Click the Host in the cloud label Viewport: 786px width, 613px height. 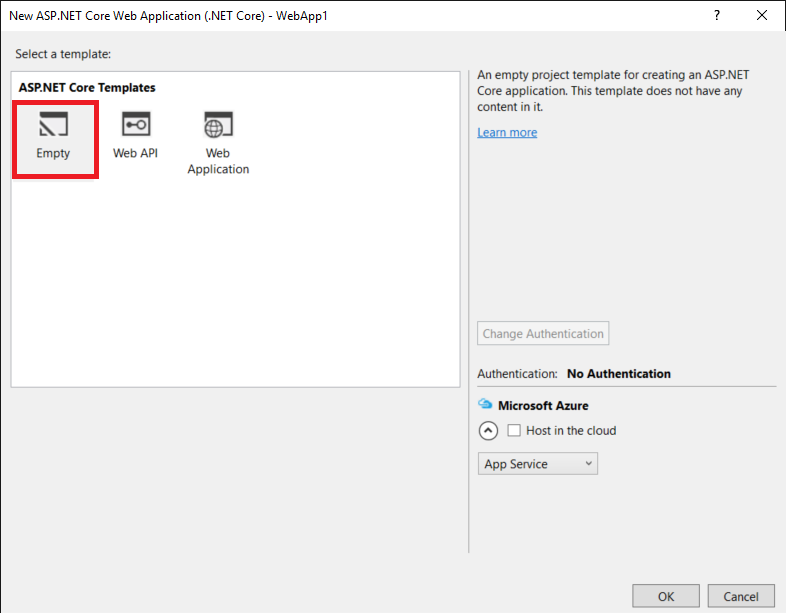click(x=571, y=431)
